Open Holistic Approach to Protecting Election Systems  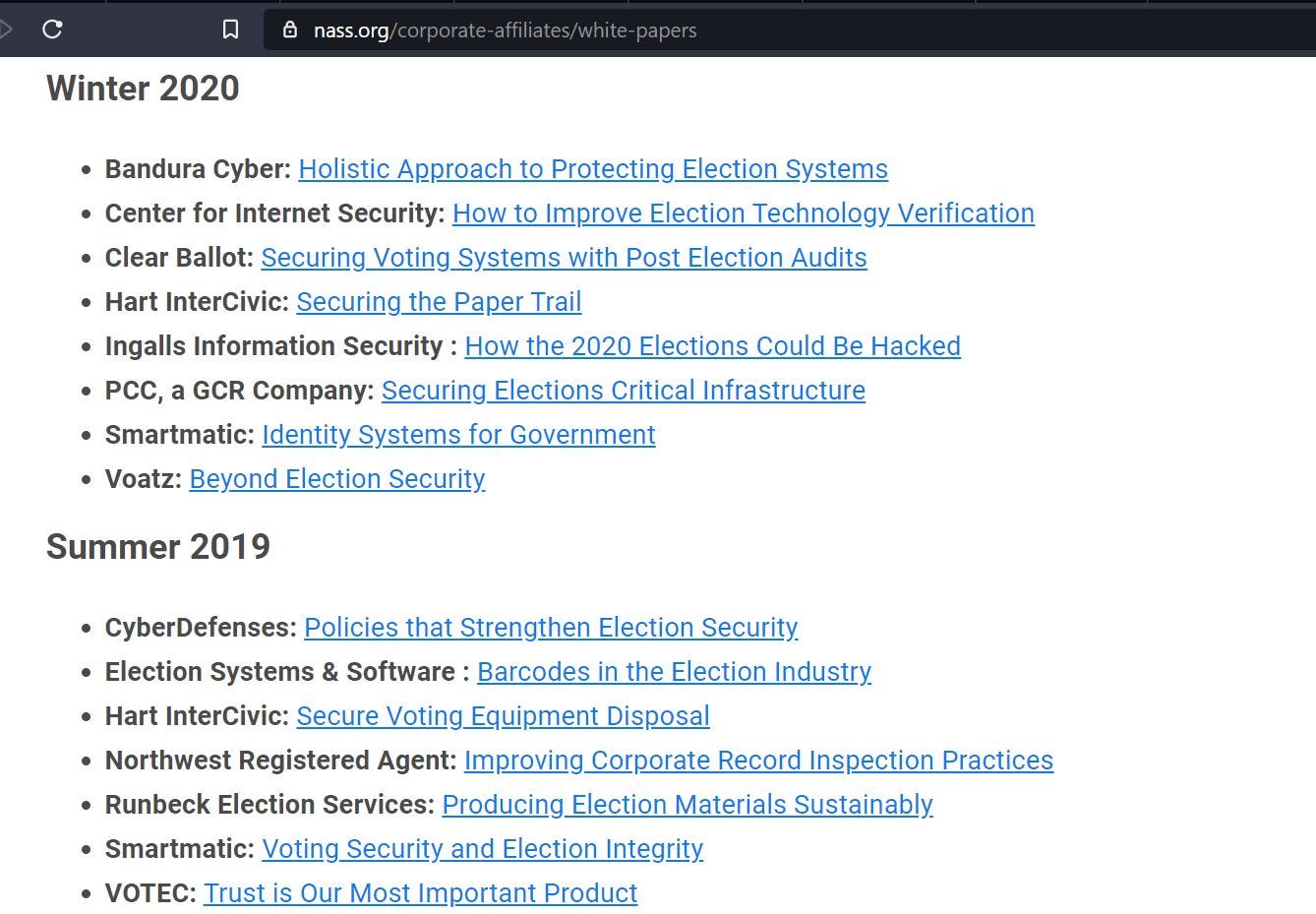point(593,169)
